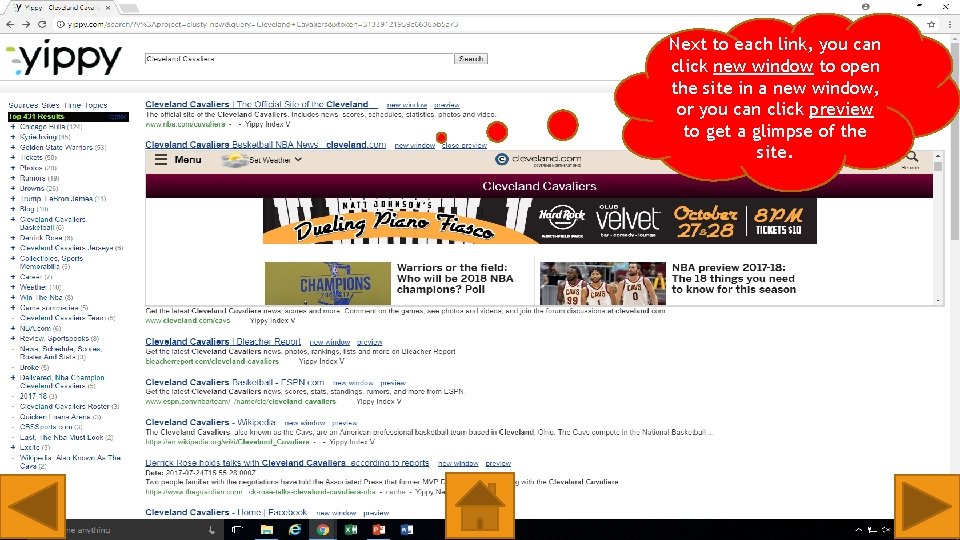Screen dimensions: 960x540
Task: Click the Cortana microphone icon
Action: point(211,530)
